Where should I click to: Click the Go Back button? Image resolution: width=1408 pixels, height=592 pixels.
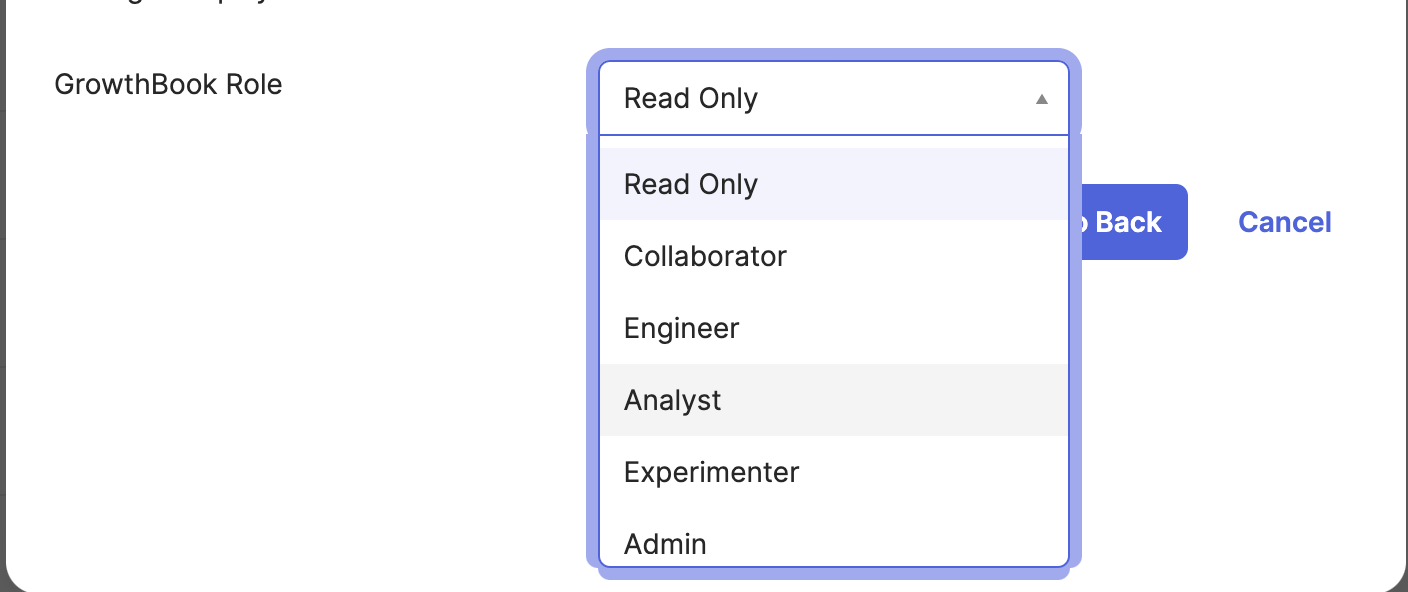[1128, 222]
